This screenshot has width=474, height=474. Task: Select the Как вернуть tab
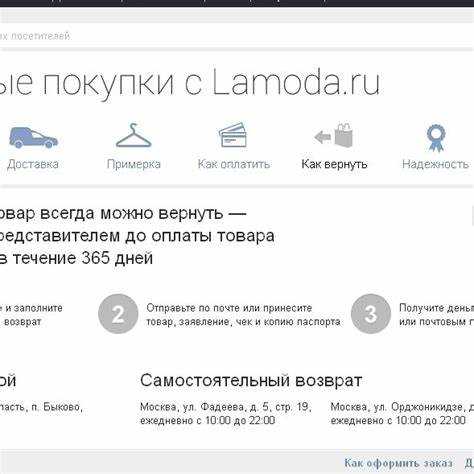pos(334,164)
